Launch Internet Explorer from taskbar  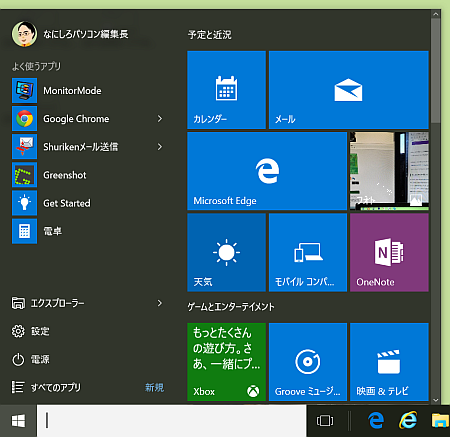[x=408, y=420]
